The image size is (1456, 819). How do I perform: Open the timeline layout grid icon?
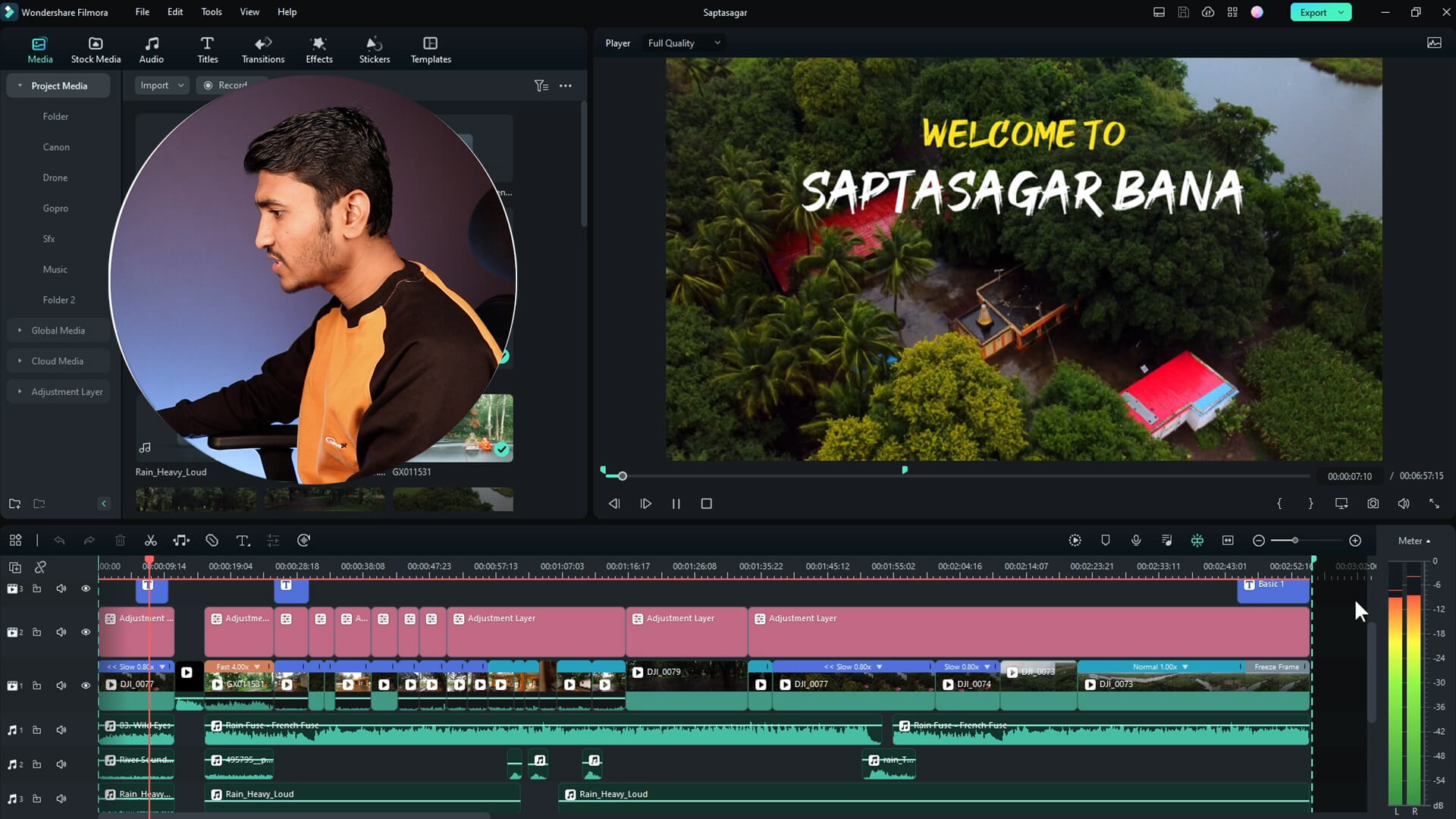click(x=15, y=541)
